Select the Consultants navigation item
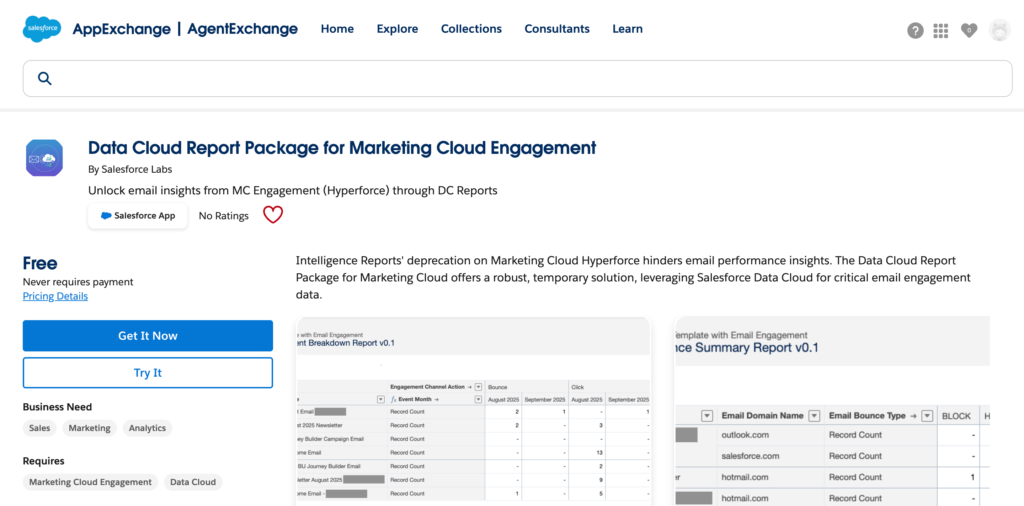This screenshot has width=1024, height=506. pos(556,29)
